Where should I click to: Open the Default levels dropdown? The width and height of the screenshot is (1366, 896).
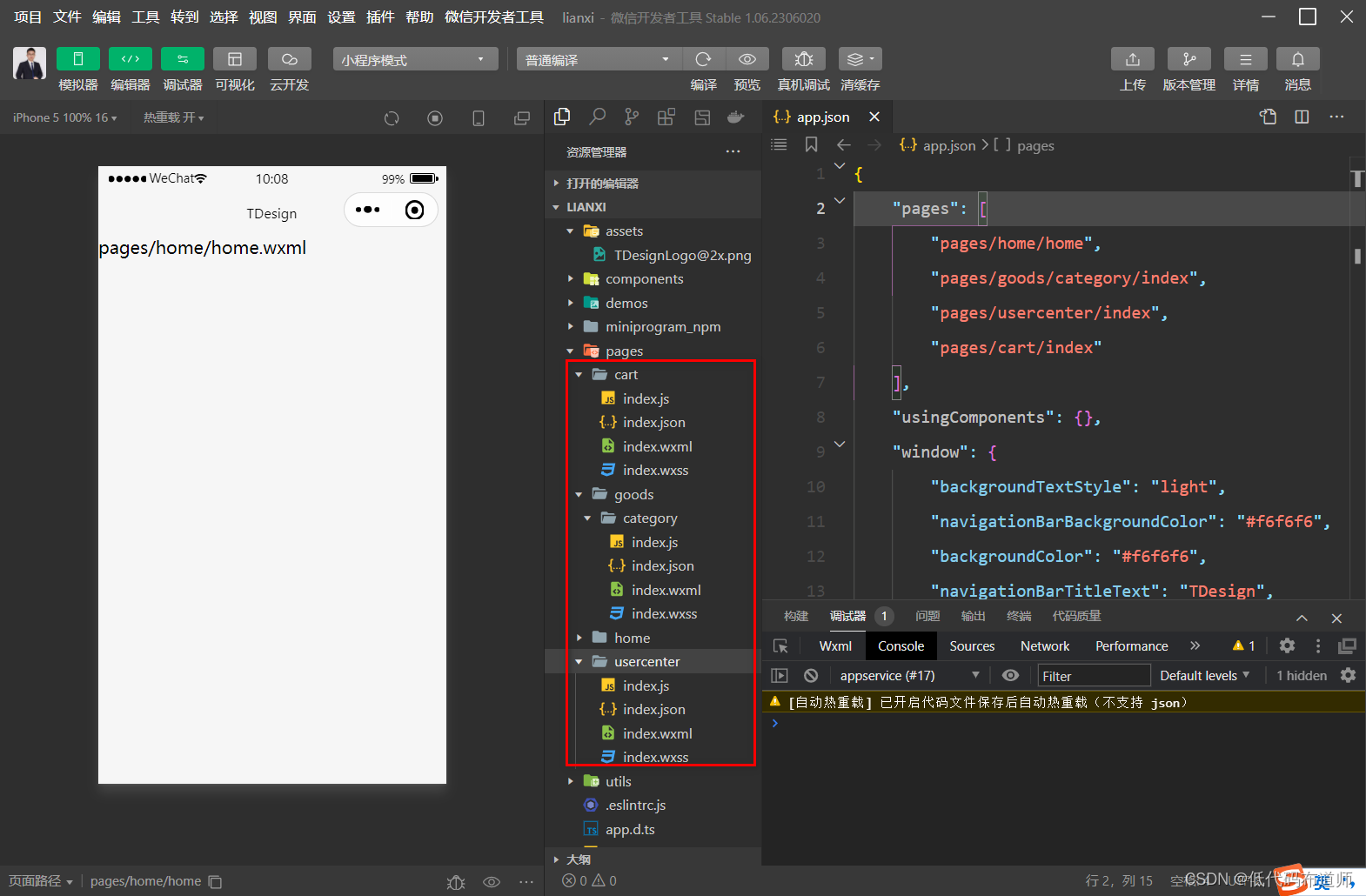pos(1205,675)
